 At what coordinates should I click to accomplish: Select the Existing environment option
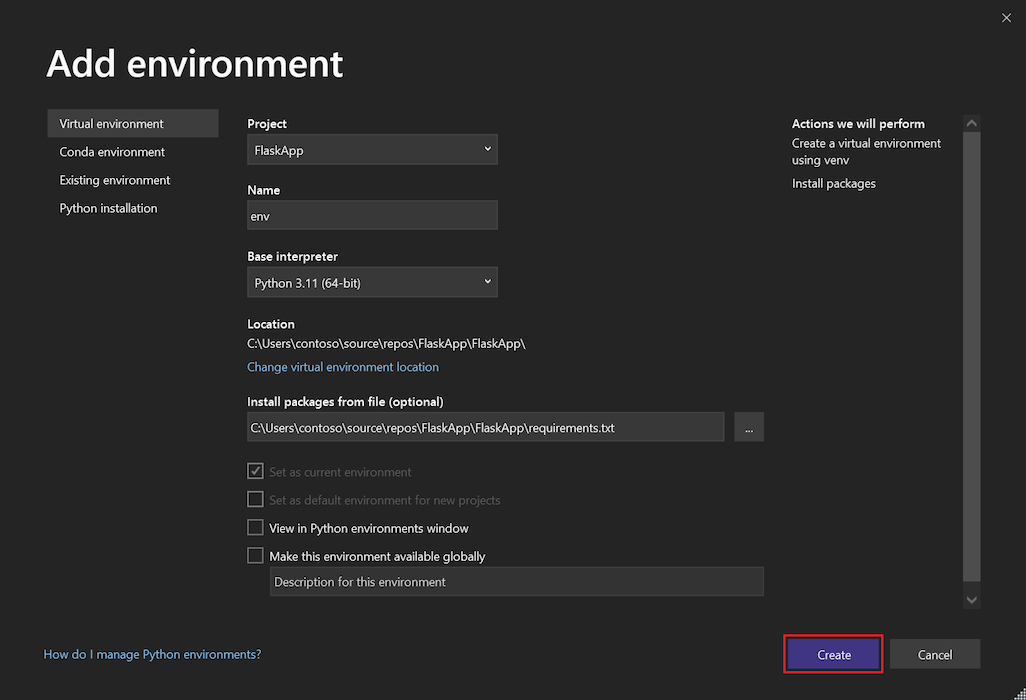click(x=114, y=180)
